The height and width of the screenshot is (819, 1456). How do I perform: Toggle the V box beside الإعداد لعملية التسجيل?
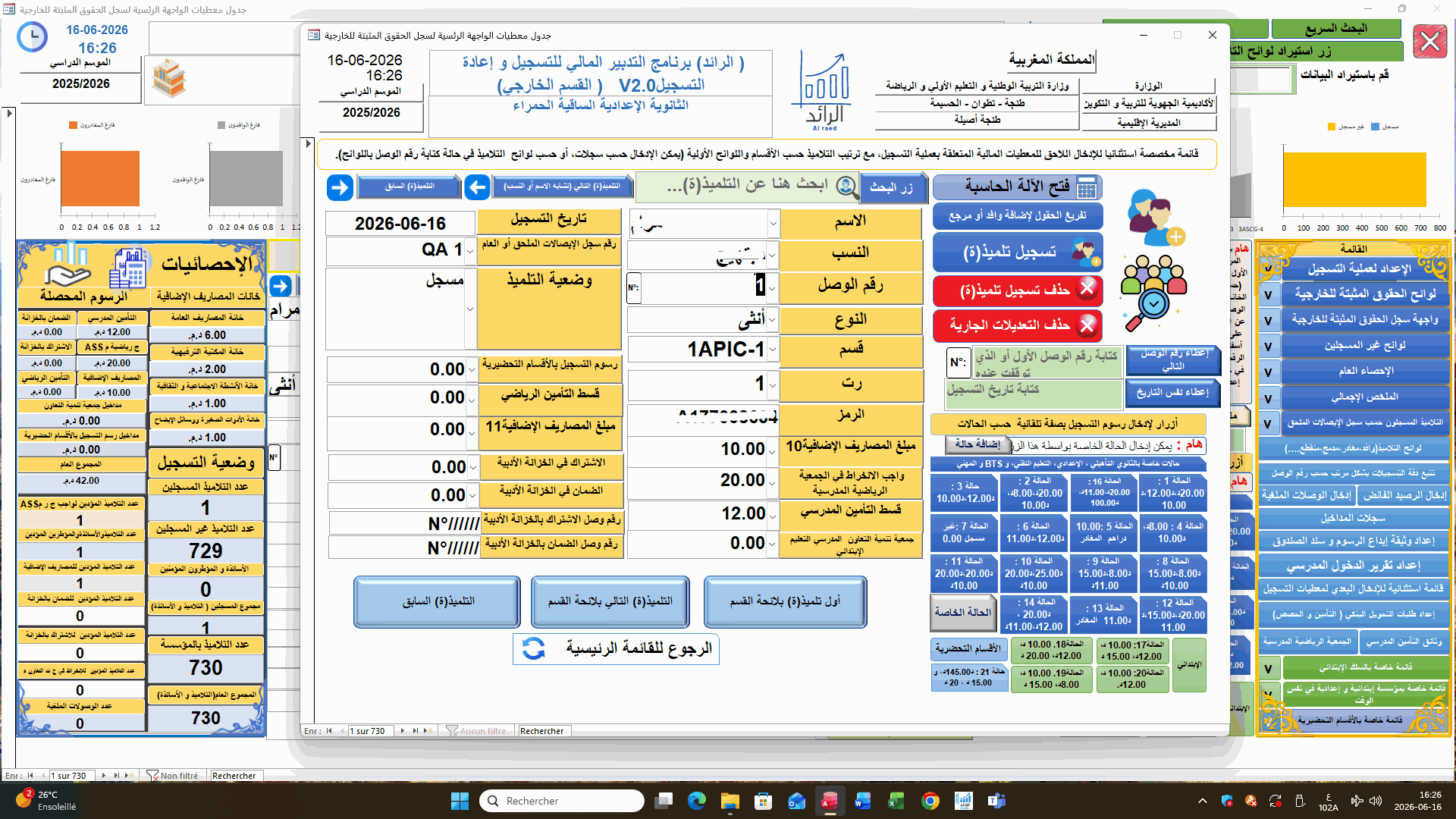1268,268
